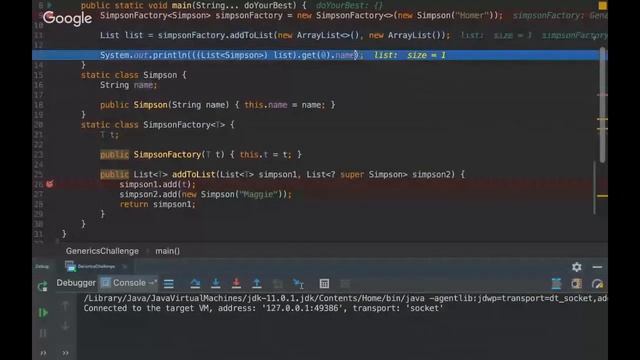Click the 'String name;' field declaration
640x360 pixels.
tap(128, 85)
